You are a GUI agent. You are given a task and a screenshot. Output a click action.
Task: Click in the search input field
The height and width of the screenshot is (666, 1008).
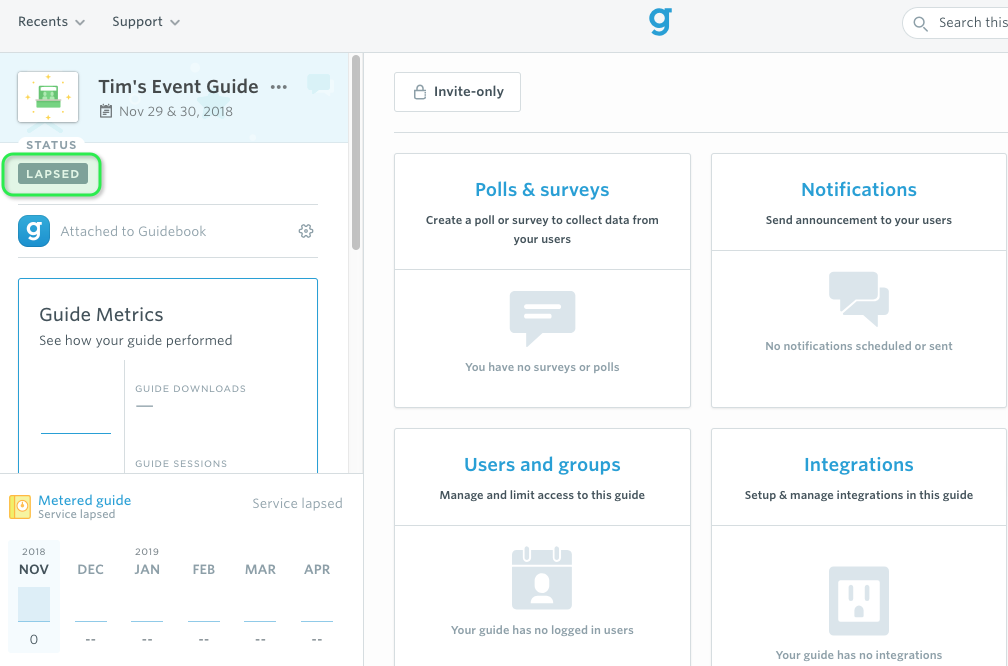955,23
